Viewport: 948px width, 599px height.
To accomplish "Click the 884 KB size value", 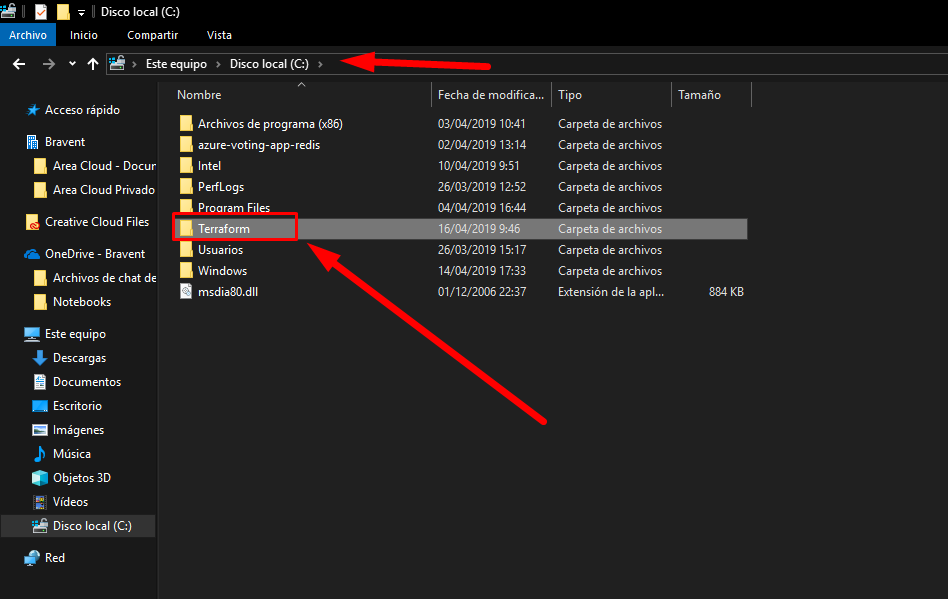I will click(726, 292).
